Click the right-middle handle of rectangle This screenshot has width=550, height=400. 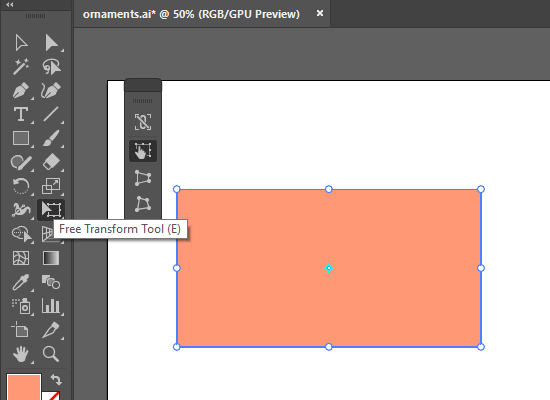point(481,268)
